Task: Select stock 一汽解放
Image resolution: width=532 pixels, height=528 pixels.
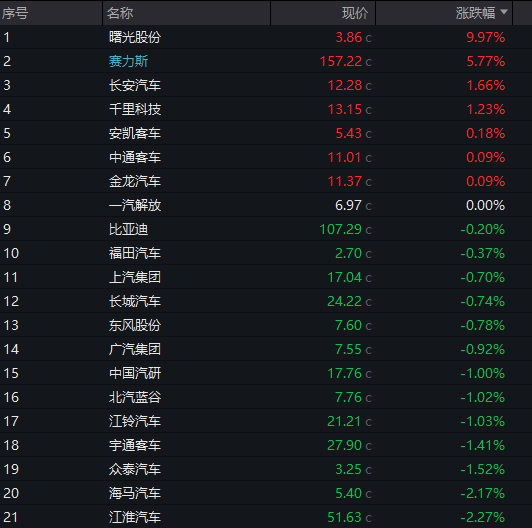Action: tap(135, 205)
